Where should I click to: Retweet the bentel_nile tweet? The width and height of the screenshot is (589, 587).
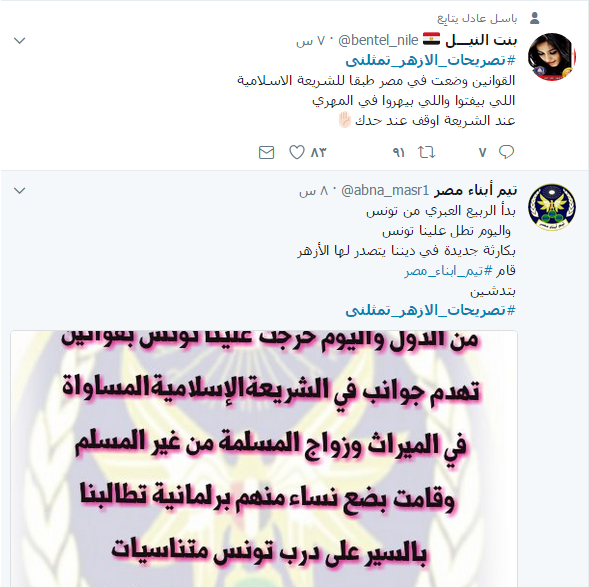[x=426, y=152]
